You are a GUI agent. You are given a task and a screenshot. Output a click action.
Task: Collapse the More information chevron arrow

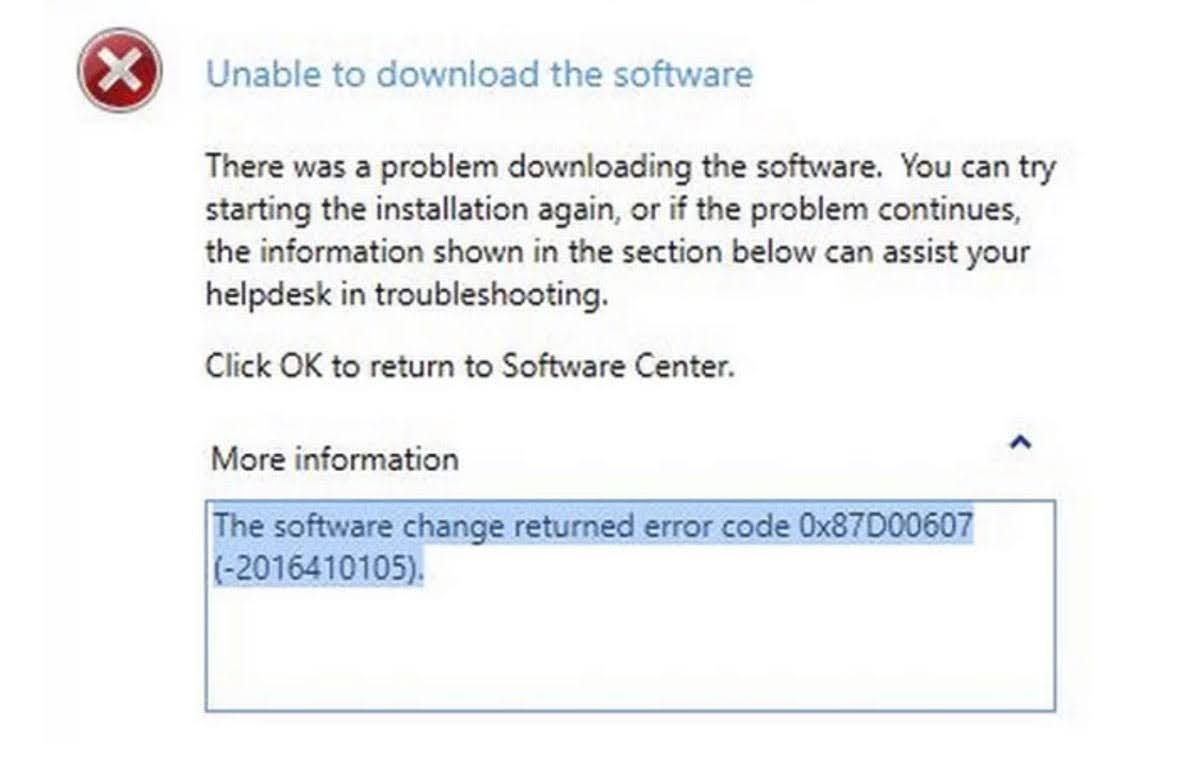coord(1021,443)
